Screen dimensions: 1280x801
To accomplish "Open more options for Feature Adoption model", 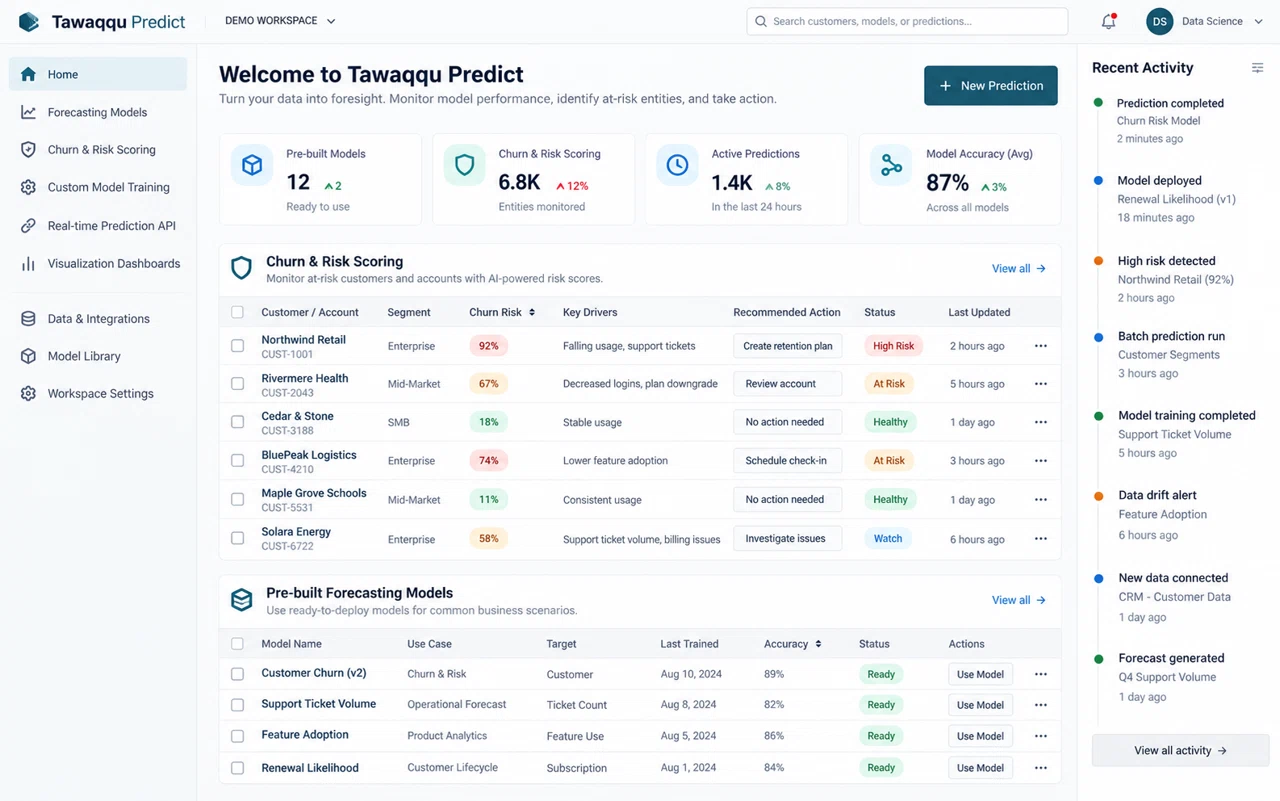I will pyautogui.click(x=1041, y=736).
